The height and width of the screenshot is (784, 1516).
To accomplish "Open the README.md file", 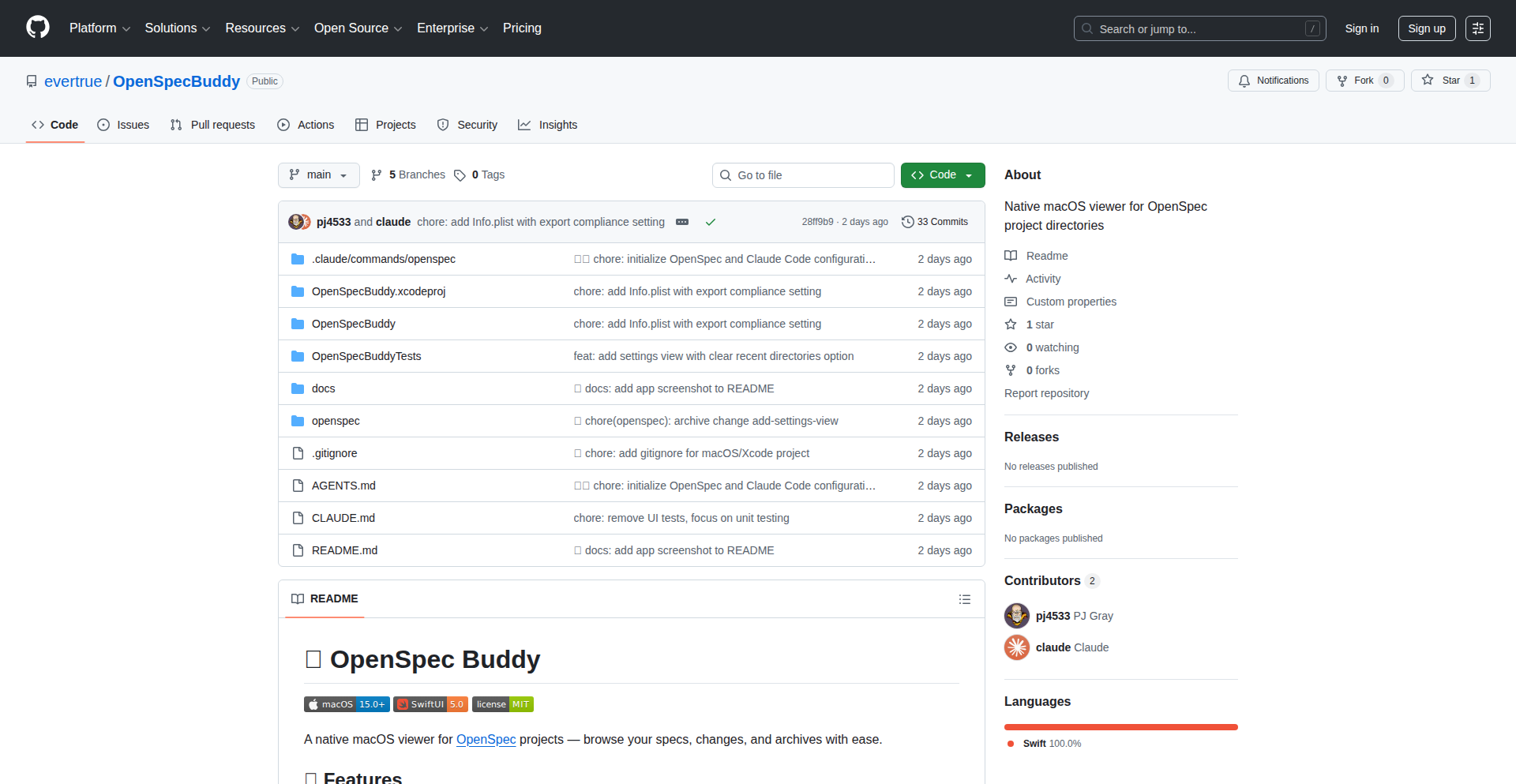I will click(x=343, y=550).
